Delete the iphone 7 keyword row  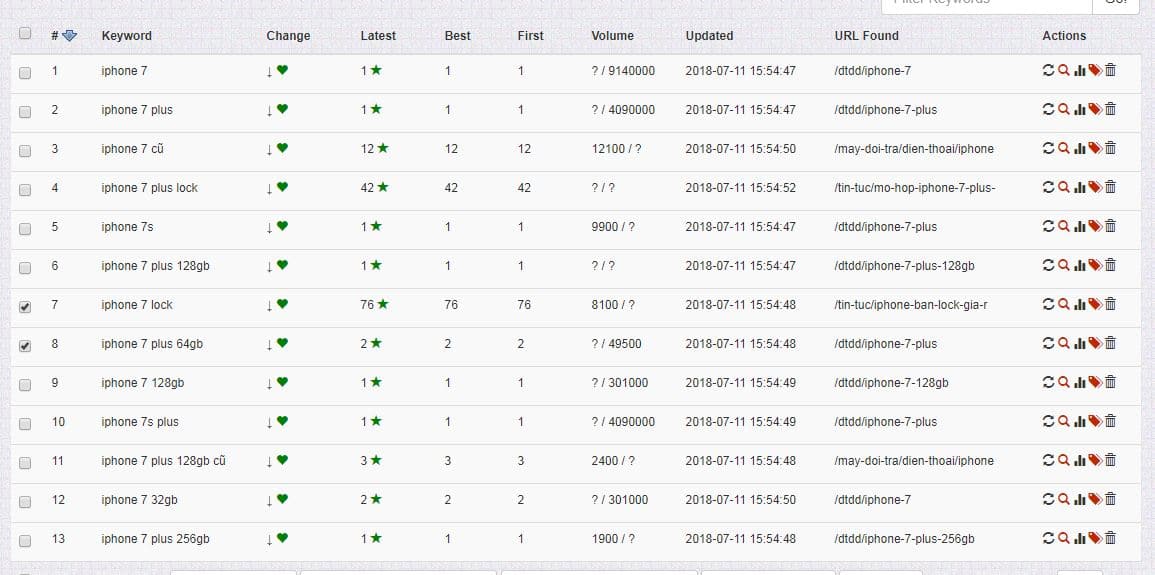tap(1111, 70)
